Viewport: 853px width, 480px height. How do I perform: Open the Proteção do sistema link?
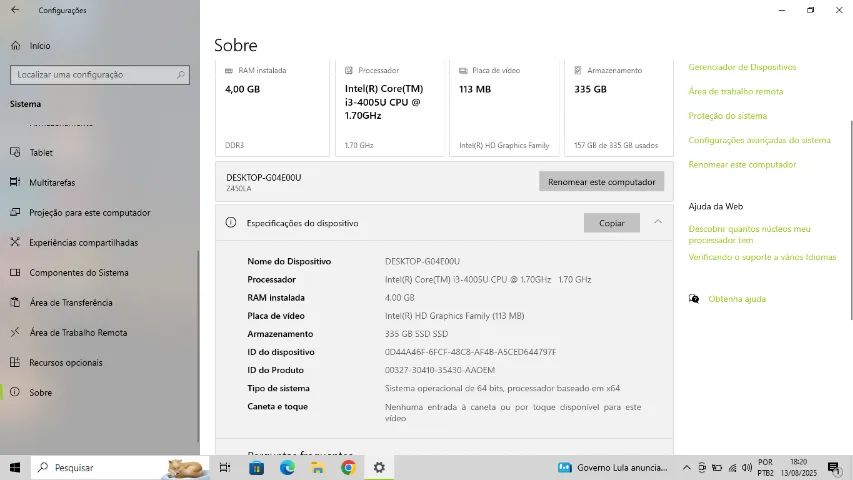tap(727, 116)
